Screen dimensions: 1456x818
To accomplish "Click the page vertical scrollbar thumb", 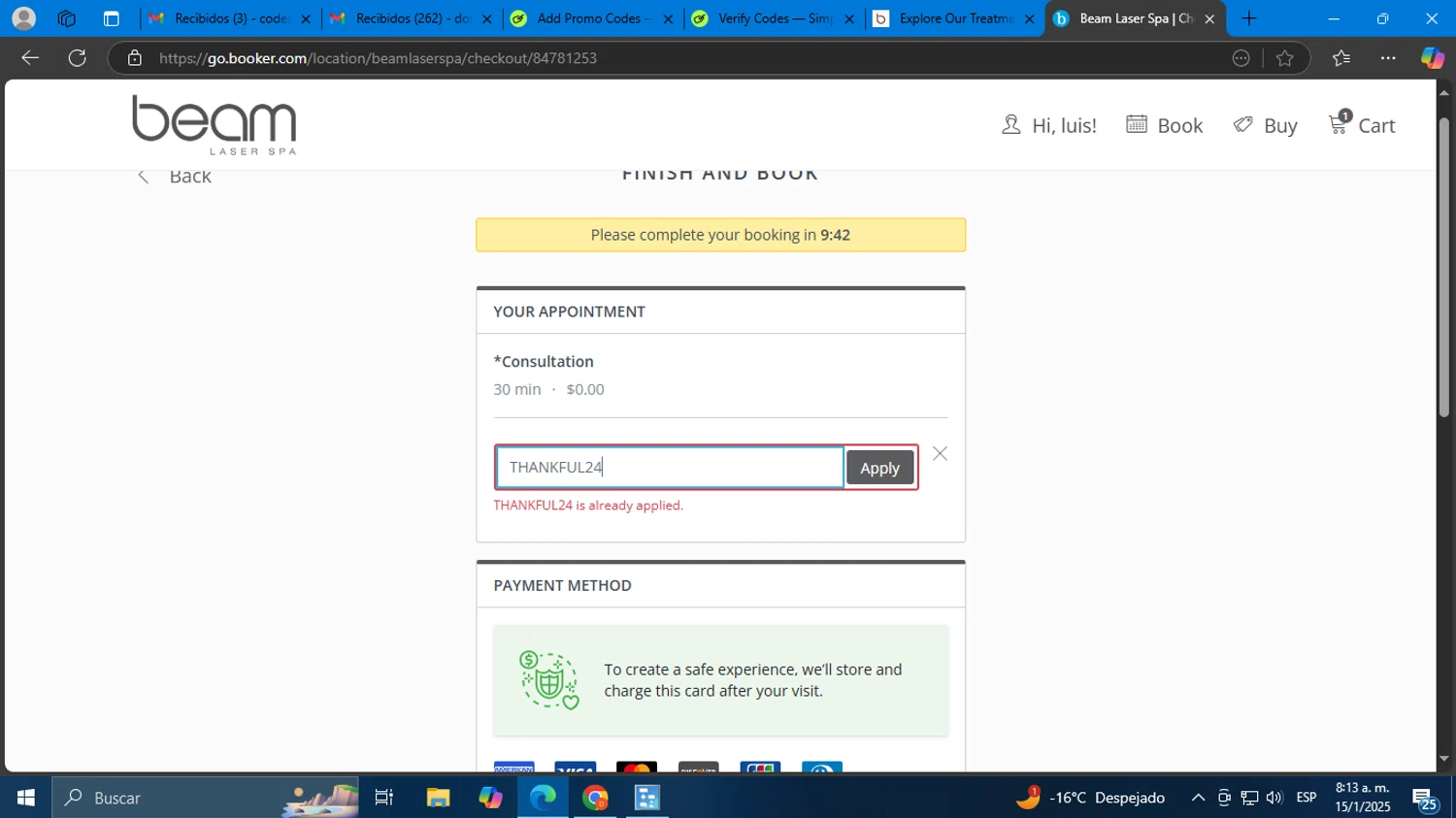I will coord(1444,267).
